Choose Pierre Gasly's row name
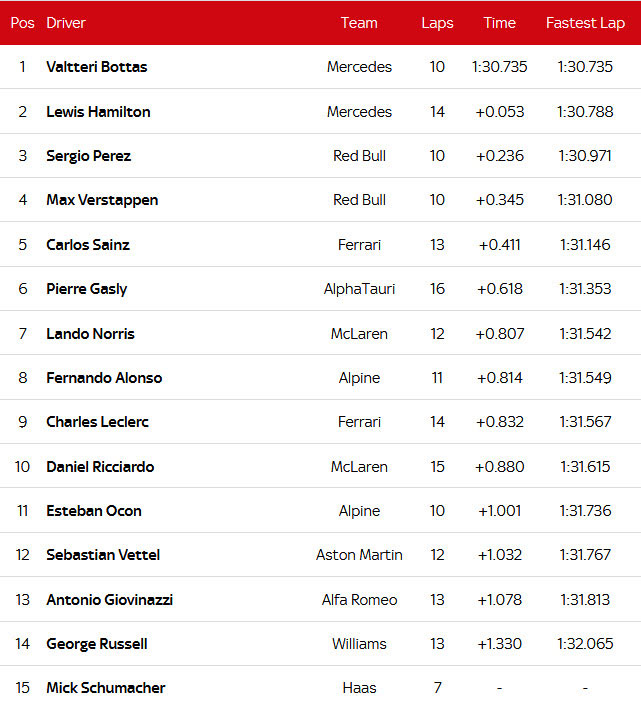The image size is (641, 708). click(87, 289)
